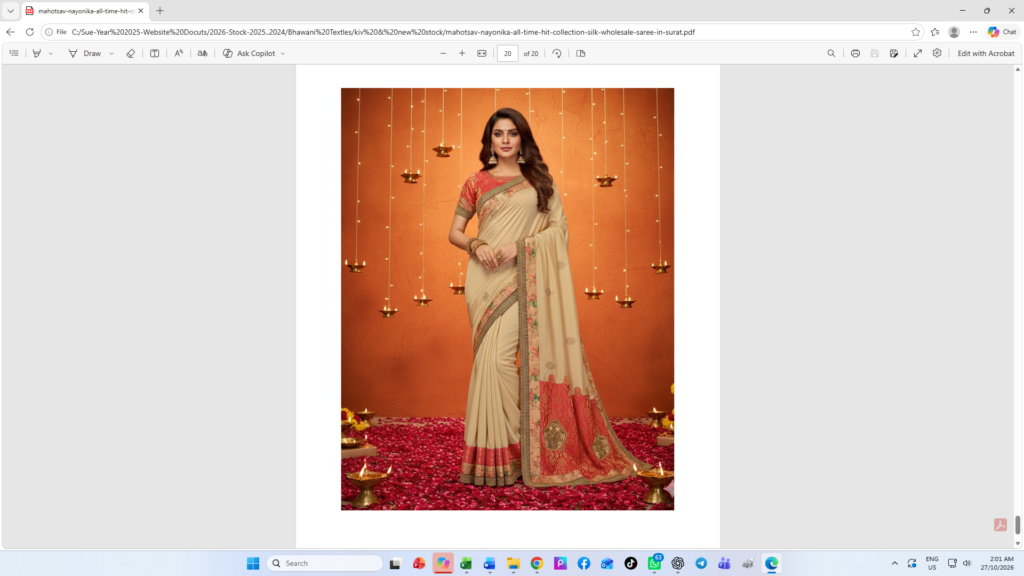Open the Favorites list
This screenshot has width=1024, height=576.
(x=935, y=32)
